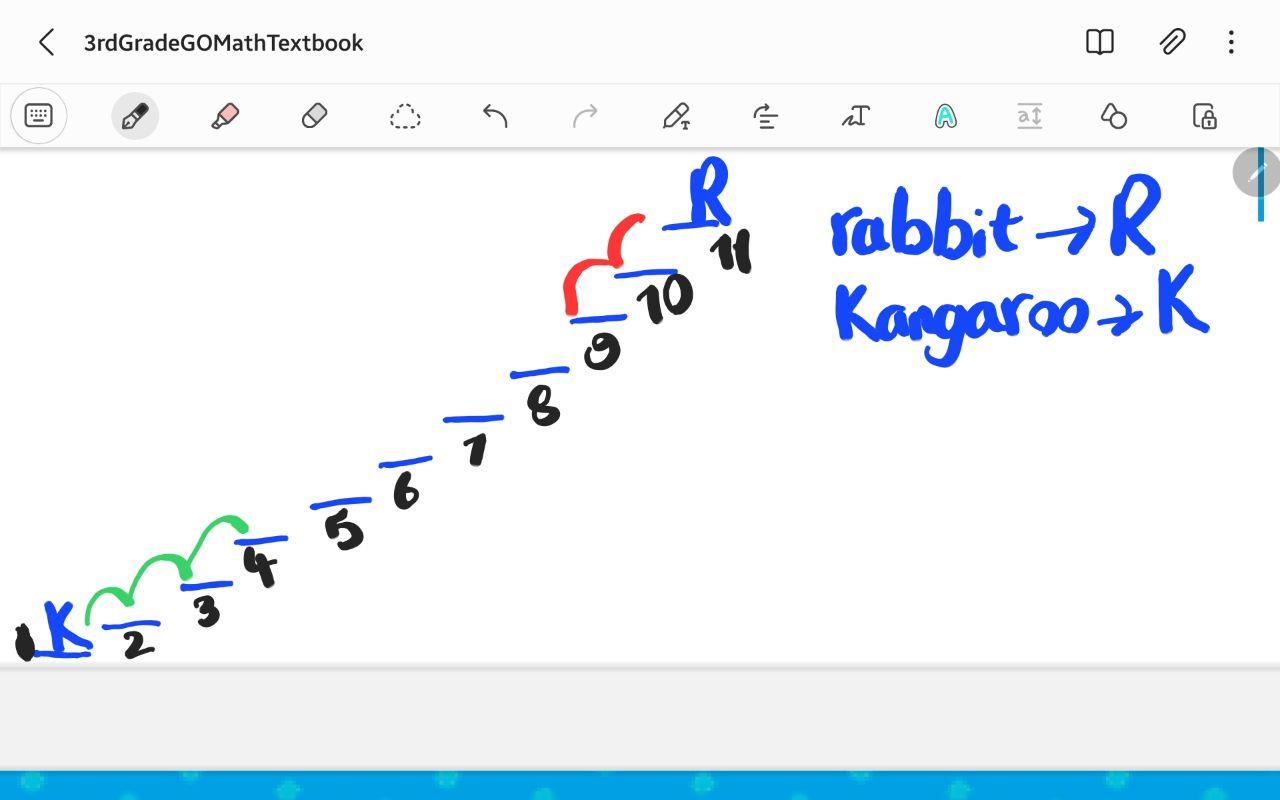Undo the last stroke
This screenshot has width=1280, height=800.
point(495,116)
